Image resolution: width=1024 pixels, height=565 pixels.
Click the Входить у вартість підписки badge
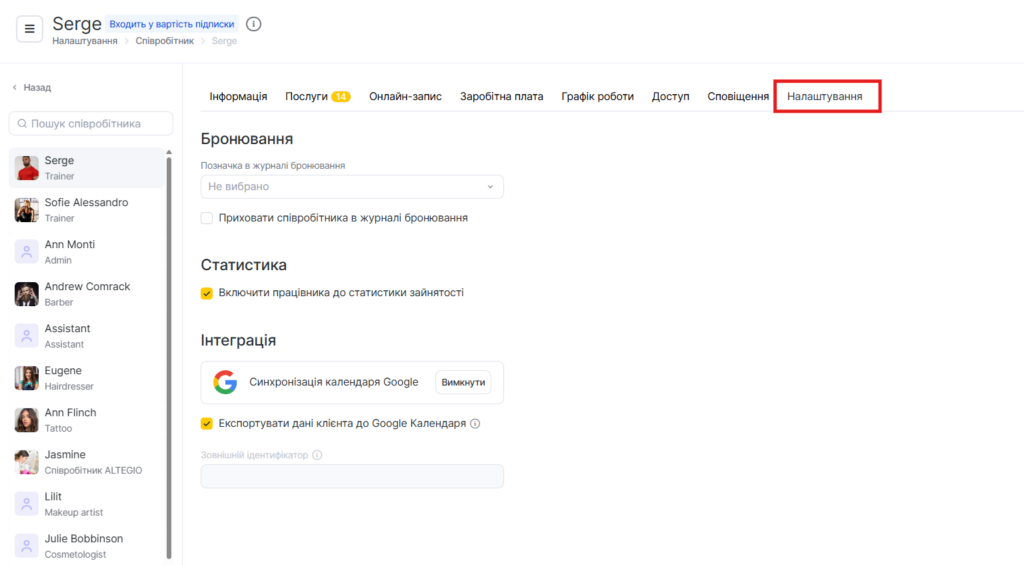172,24
